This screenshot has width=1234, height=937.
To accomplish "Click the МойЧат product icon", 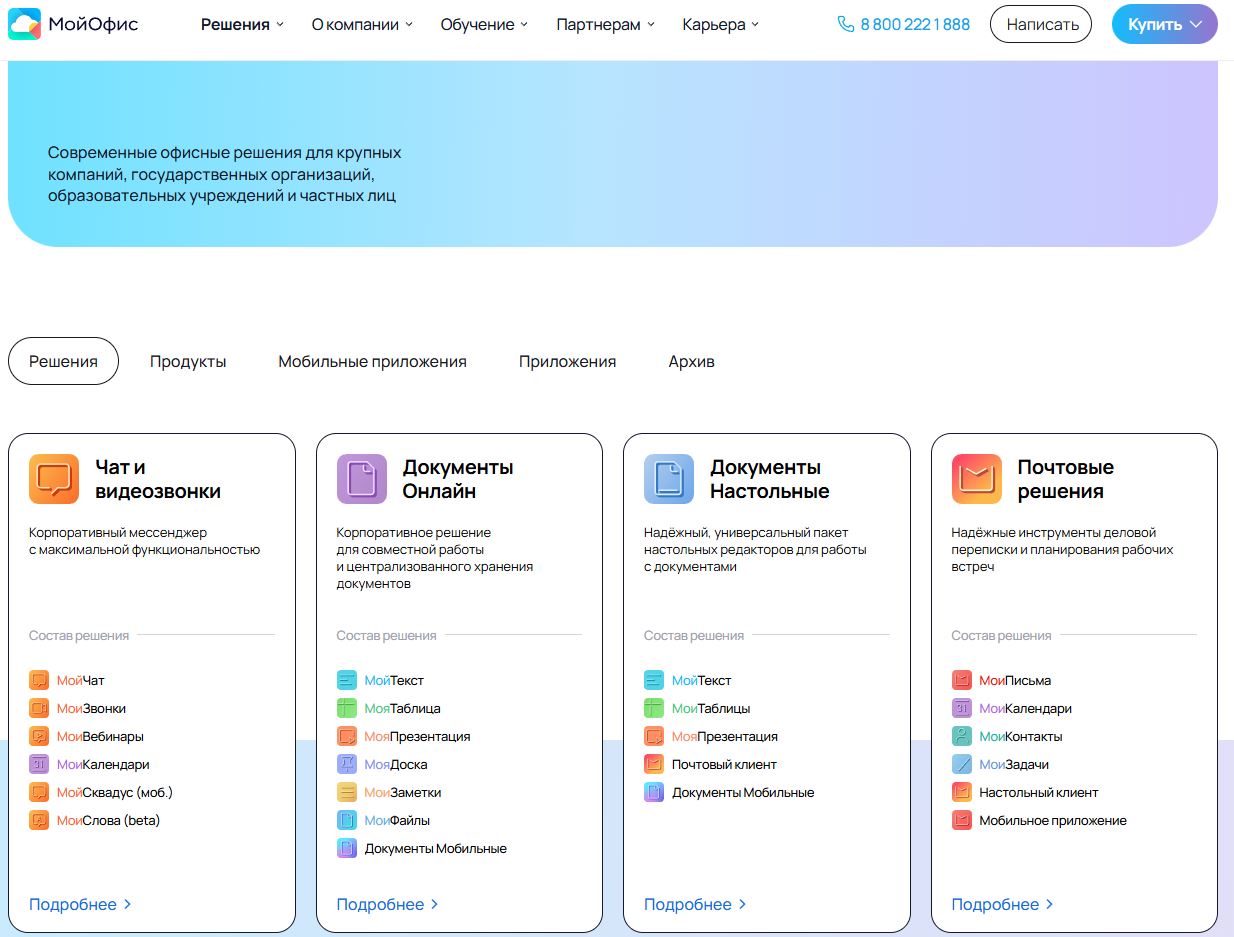I will (x=39, y=680).
